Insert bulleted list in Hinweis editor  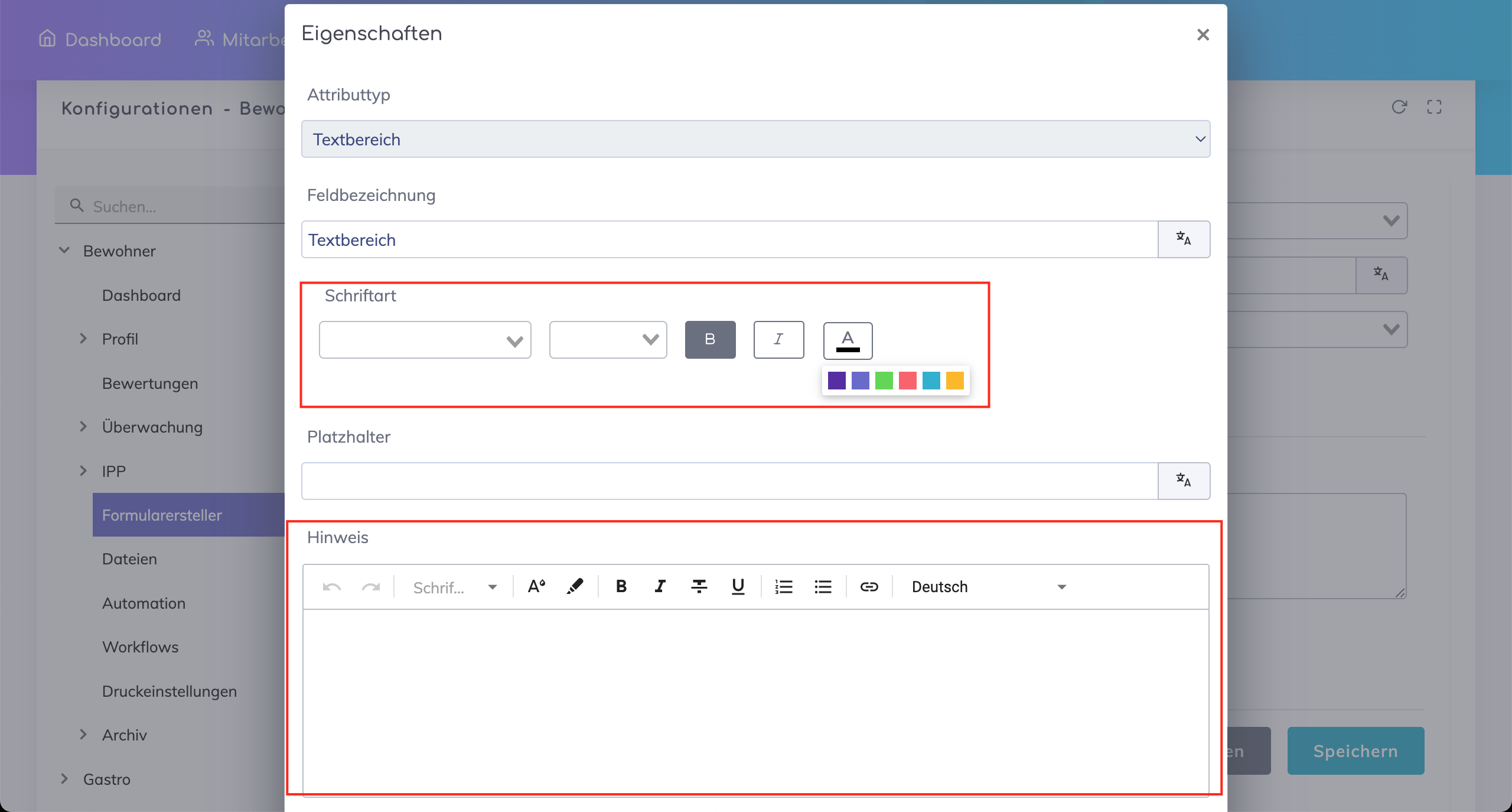click(823, 586)
